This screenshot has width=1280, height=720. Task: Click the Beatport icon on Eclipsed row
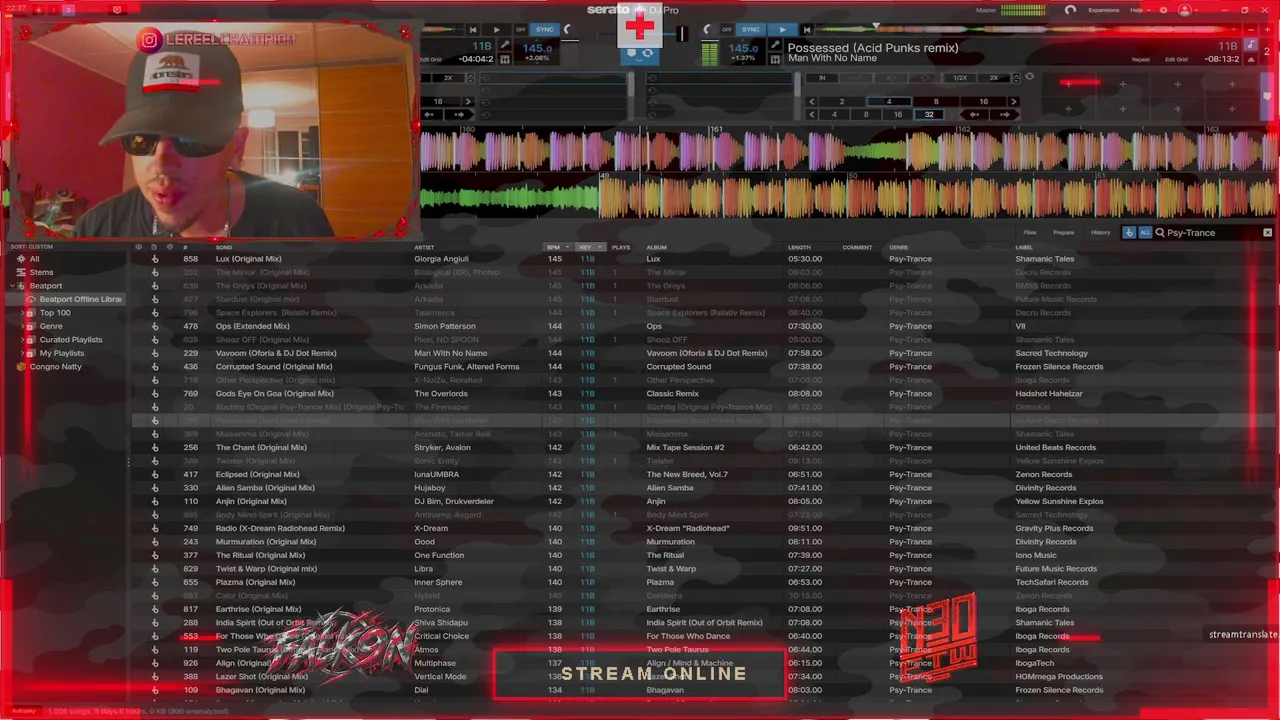point(155,474)
